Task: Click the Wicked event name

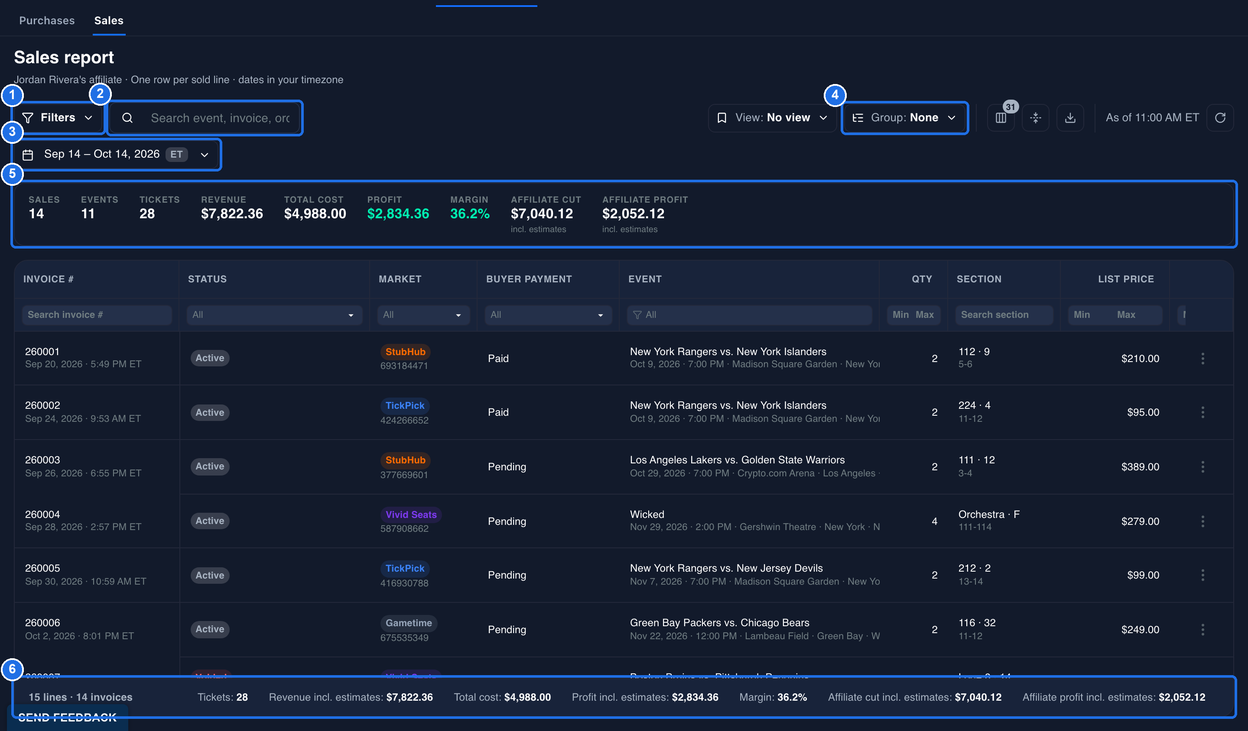Action: coord(647,515)
